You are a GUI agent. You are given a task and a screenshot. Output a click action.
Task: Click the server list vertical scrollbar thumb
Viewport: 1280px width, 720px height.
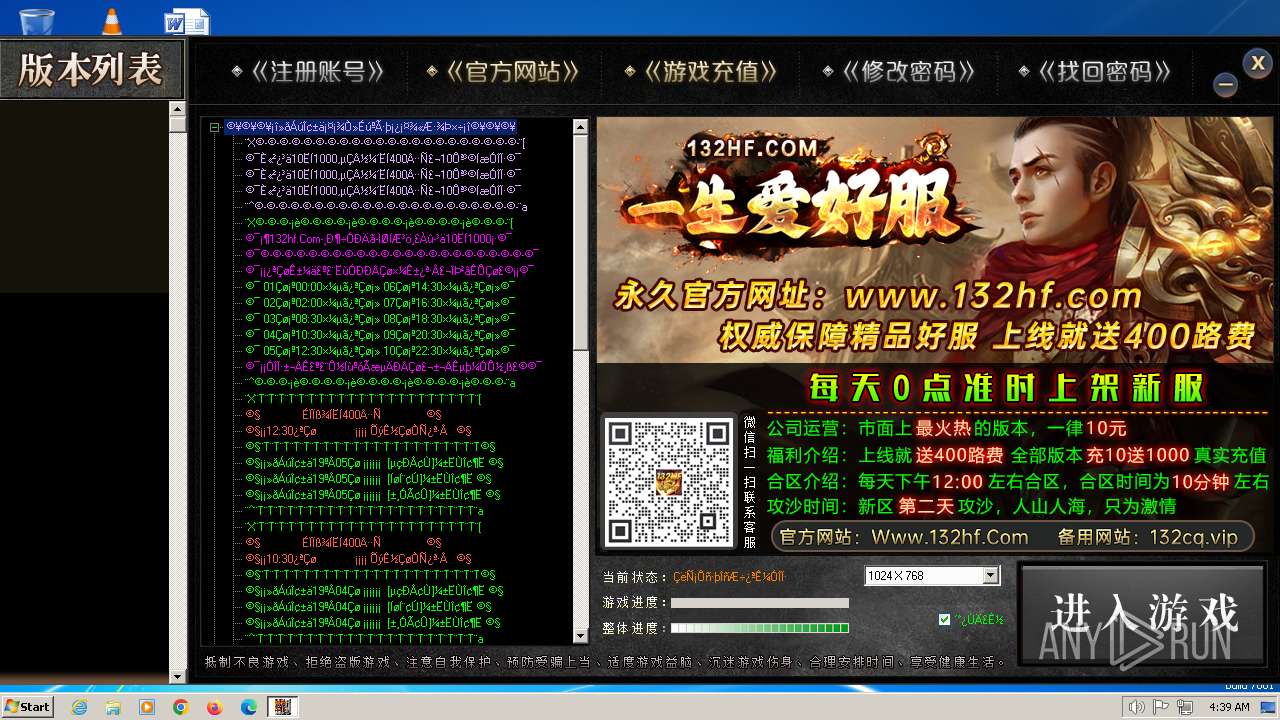[x=581, y=242]
